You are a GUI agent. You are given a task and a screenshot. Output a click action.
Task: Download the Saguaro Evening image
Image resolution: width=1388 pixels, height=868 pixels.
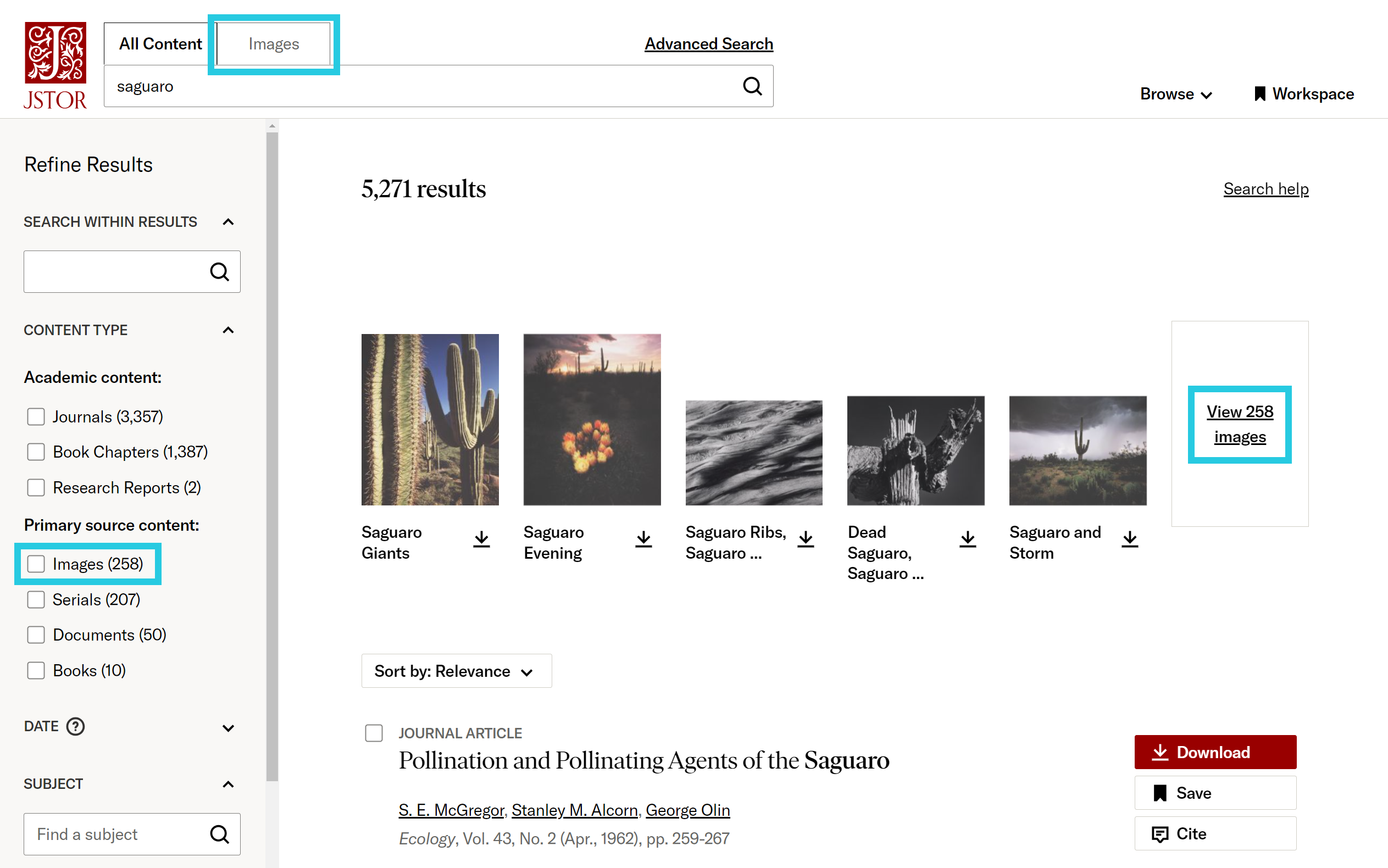(x=643, y=539)
